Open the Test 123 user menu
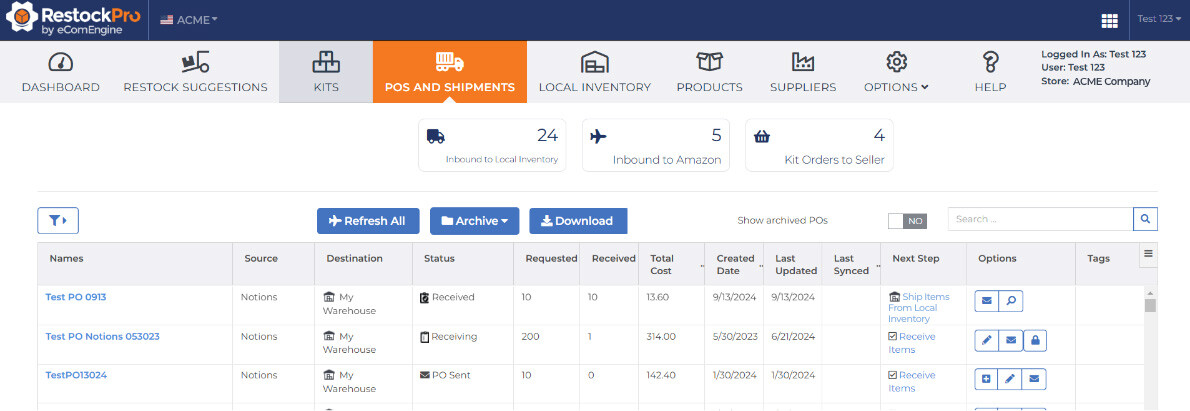Screen dimensions: 1190x411 1159,20
